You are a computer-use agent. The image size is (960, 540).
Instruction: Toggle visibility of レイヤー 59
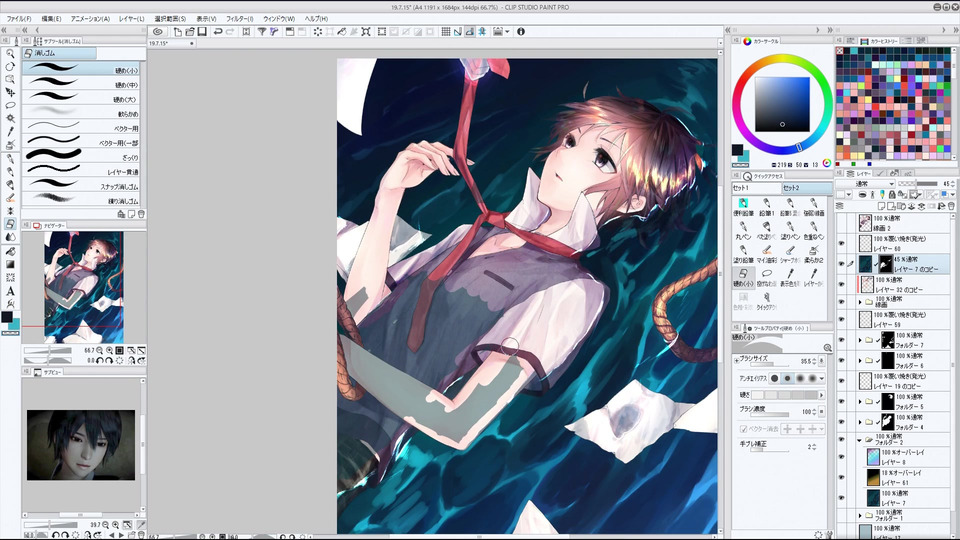[841, 319]
